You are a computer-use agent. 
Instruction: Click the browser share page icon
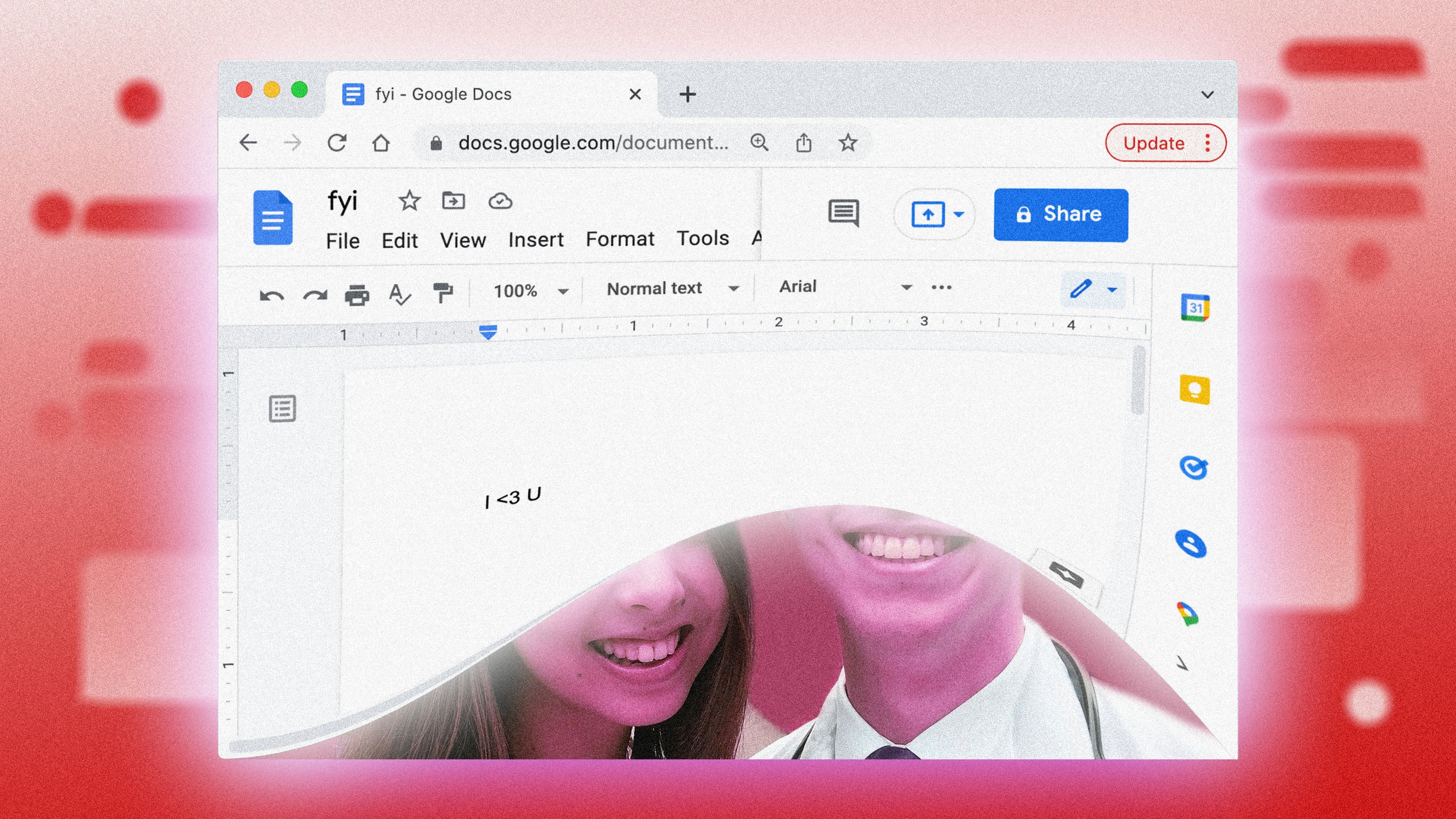pos(804,142)
